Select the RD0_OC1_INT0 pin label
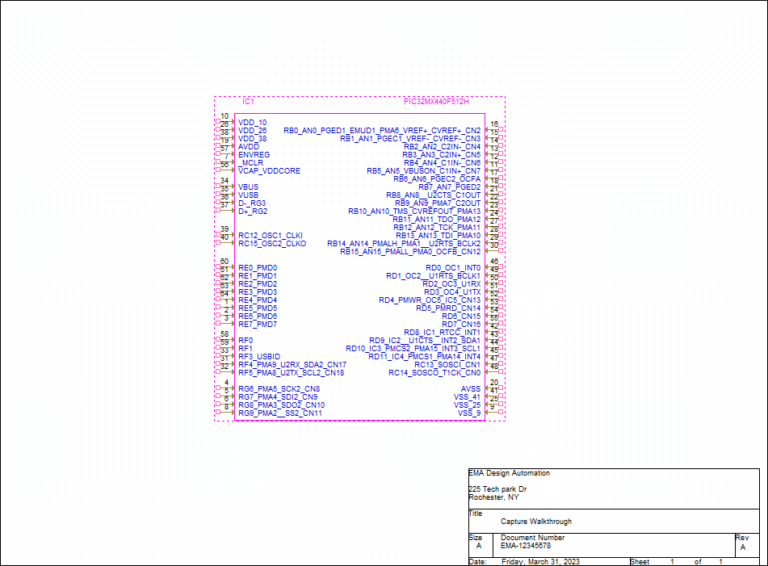The width and height of the screenshot is (768, 566). pos(453,268)
